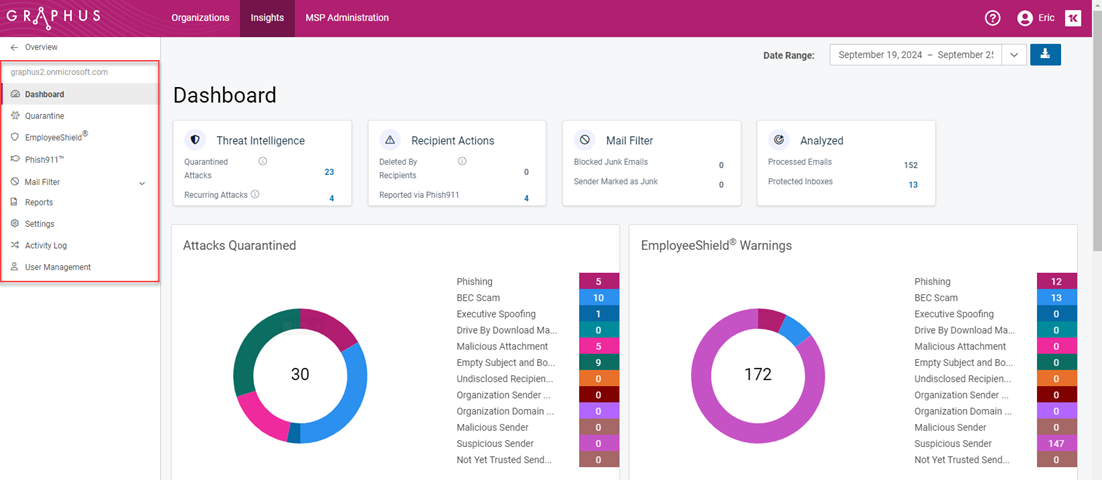1102x480 pixels.
Task: Go to MSP Administration tab
Action: click(347, 18)
